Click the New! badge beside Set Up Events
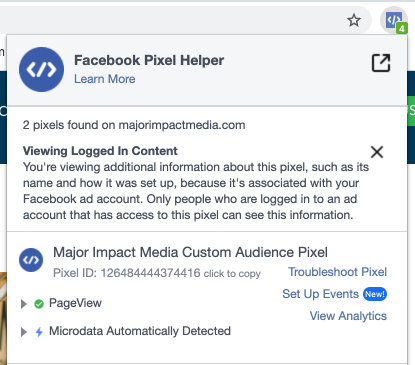 (x=375, y=294)
